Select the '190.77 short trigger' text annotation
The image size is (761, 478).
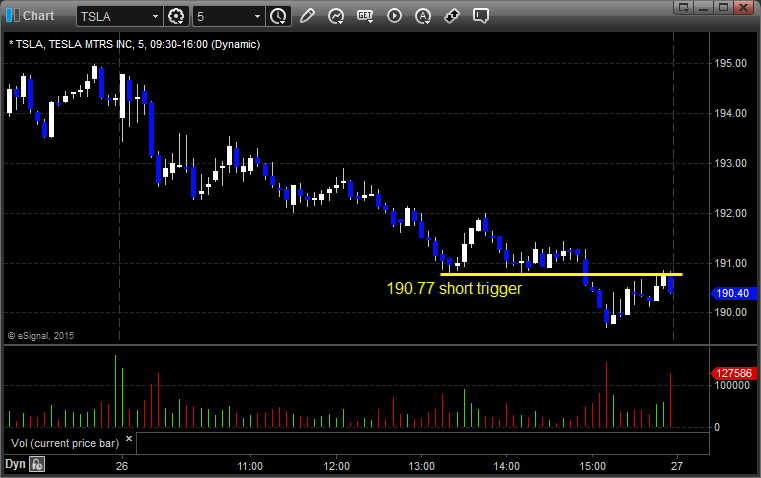[454, 288]
